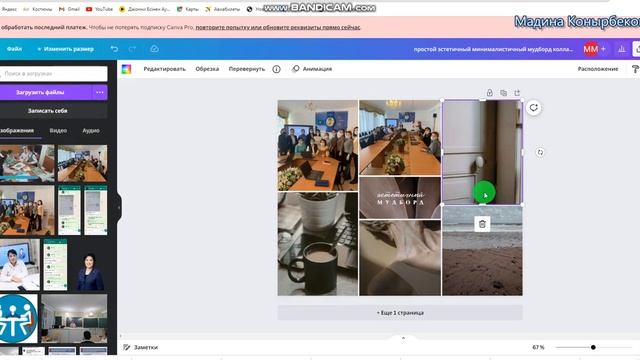The width and height of the screenshot is (640, 360).
Task: Start Обрезка crop mode
Action: pyautogui.click(x=207, y=69)
